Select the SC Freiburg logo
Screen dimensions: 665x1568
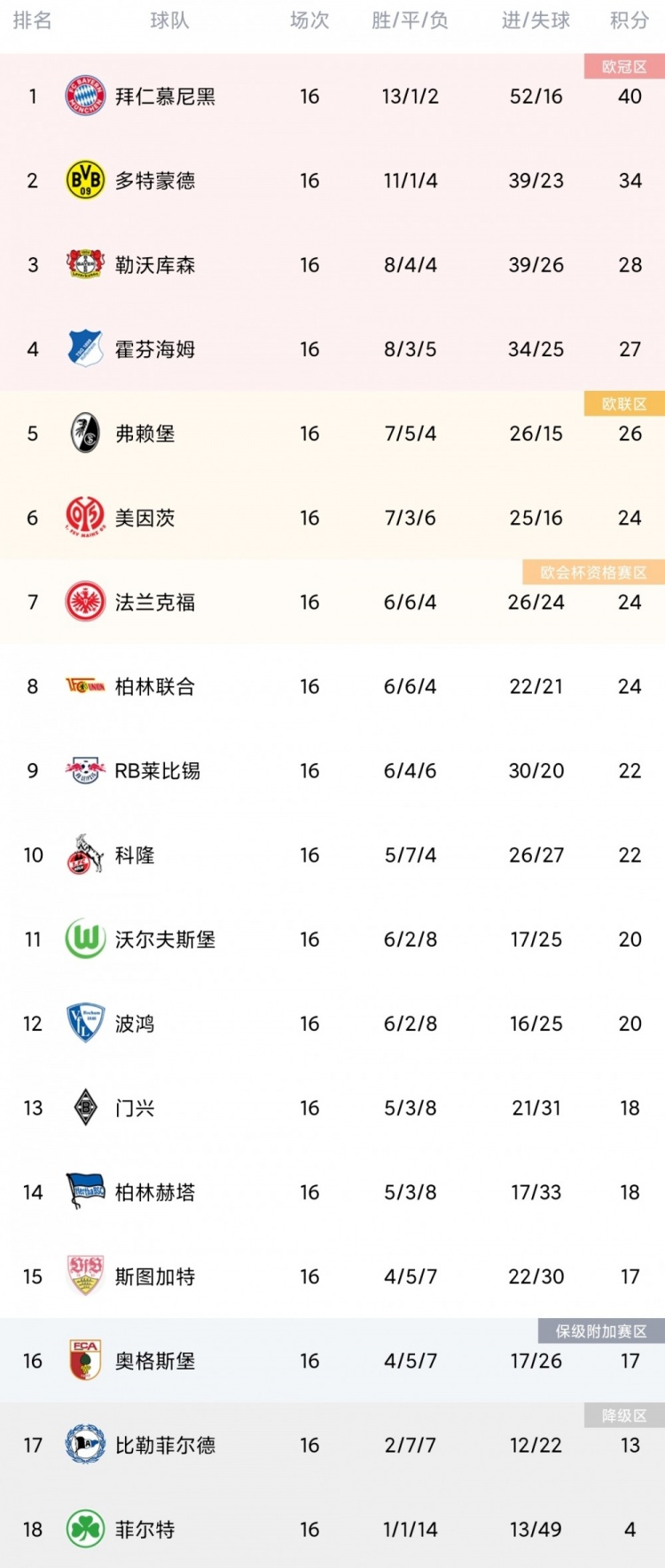point(85,433)
